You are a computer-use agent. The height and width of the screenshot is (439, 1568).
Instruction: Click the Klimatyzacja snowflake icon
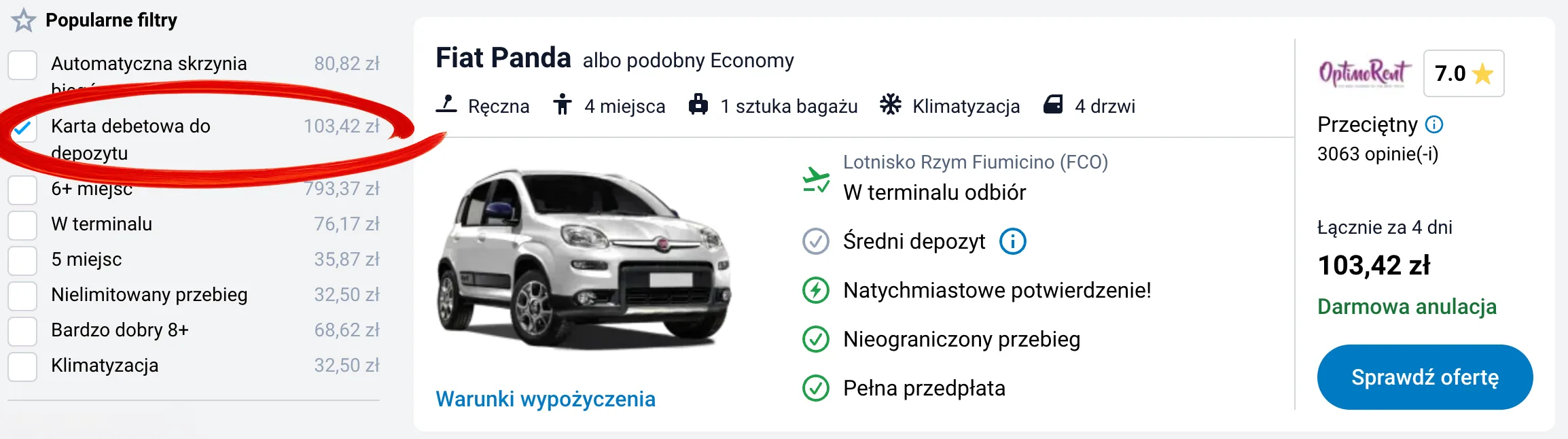[890, 103]
